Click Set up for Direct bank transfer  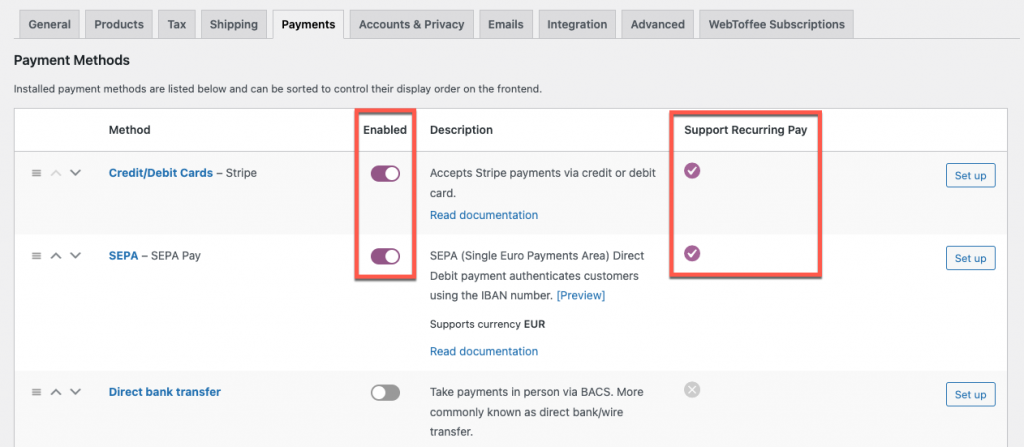coord(970,394)
